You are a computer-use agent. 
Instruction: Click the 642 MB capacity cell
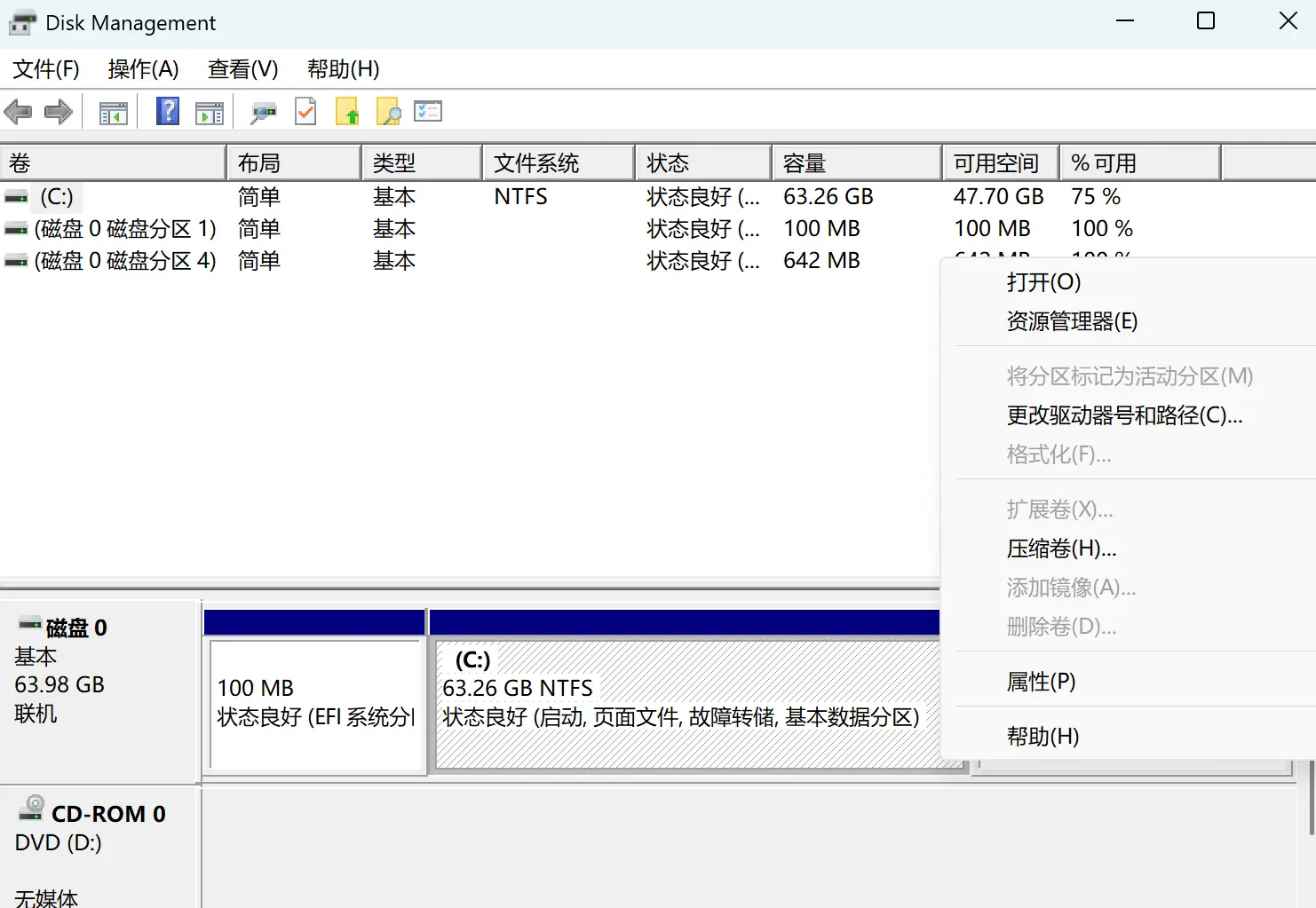[x=821, y=261]
